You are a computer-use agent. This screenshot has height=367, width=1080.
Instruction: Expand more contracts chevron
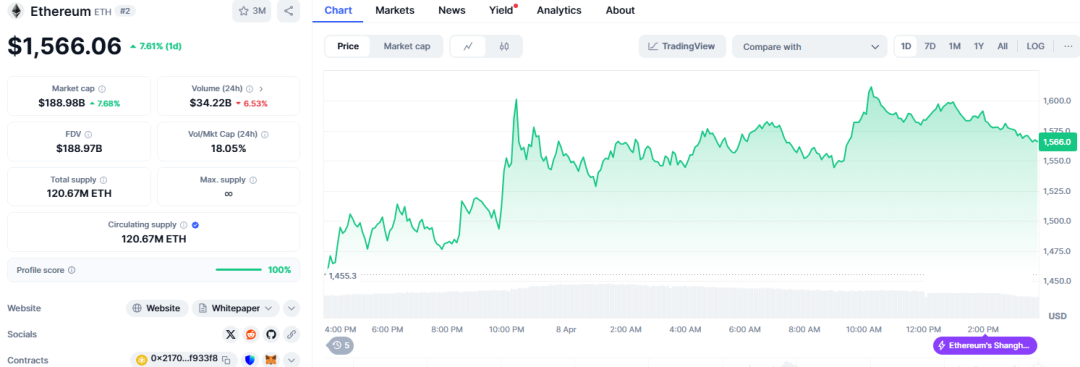[291, 359]
